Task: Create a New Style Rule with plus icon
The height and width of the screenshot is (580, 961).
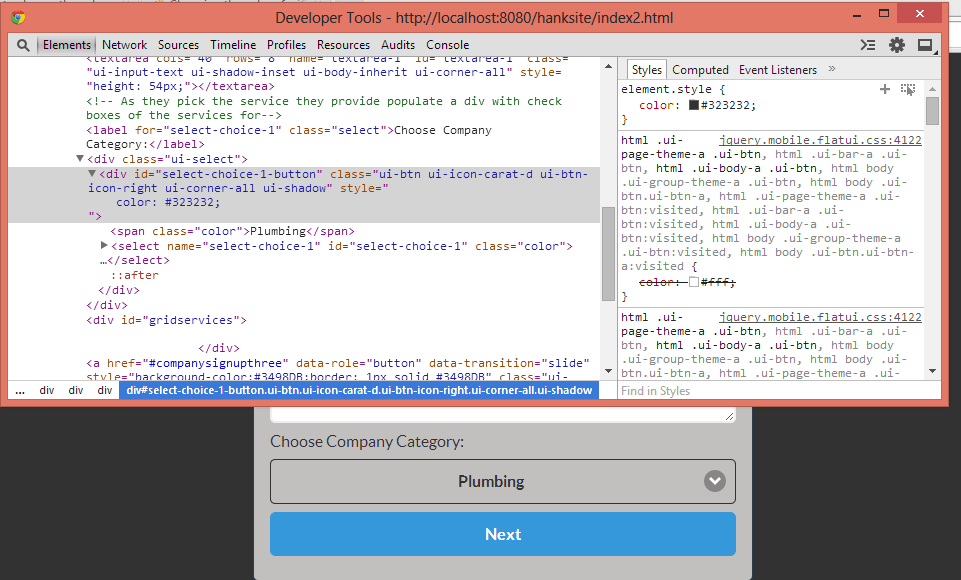Action: tap(884, 89)
